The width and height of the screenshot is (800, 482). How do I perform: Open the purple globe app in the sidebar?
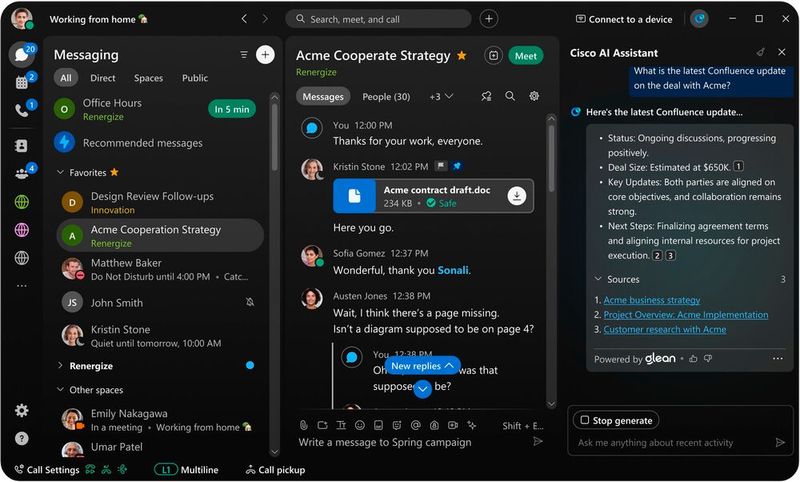(21, 230)
